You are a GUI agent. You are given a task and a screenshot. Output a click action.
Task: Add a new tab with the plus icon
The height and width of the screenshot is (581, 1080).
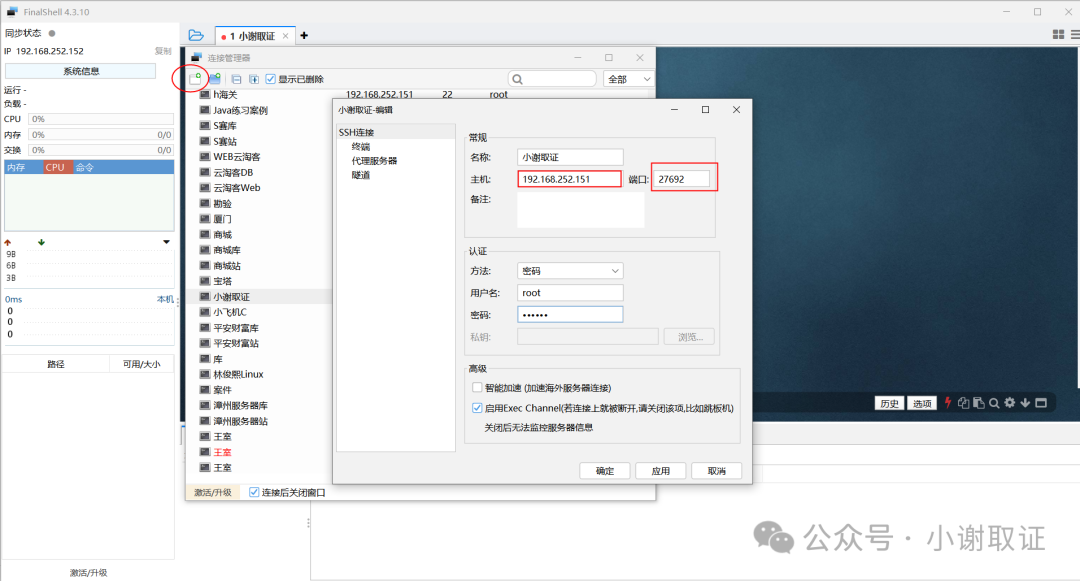(304, 35)
